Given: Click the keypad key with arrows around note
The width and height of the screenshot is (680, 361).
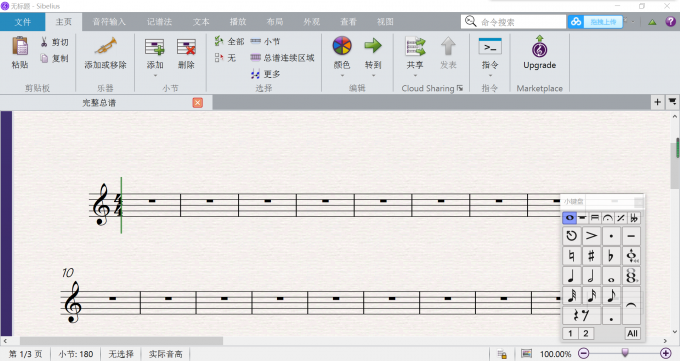Looking at the screenshot, I should coord(631,256).
